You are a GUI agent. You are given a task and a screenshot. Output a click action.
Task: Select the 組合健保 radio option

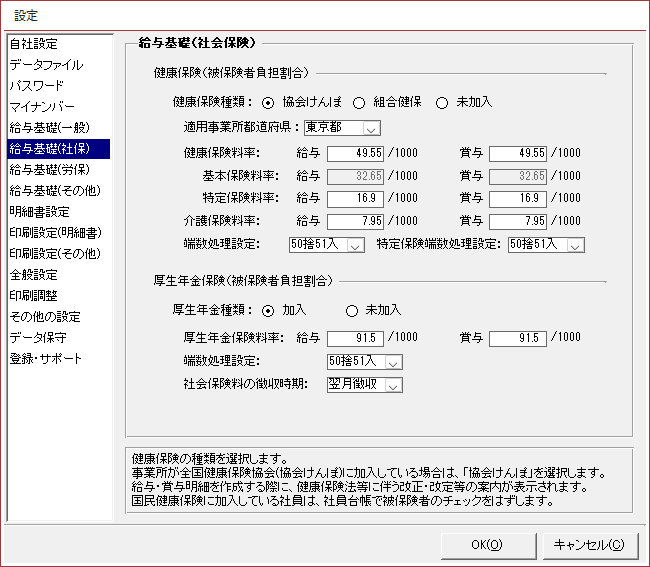(x=359, y=102)
